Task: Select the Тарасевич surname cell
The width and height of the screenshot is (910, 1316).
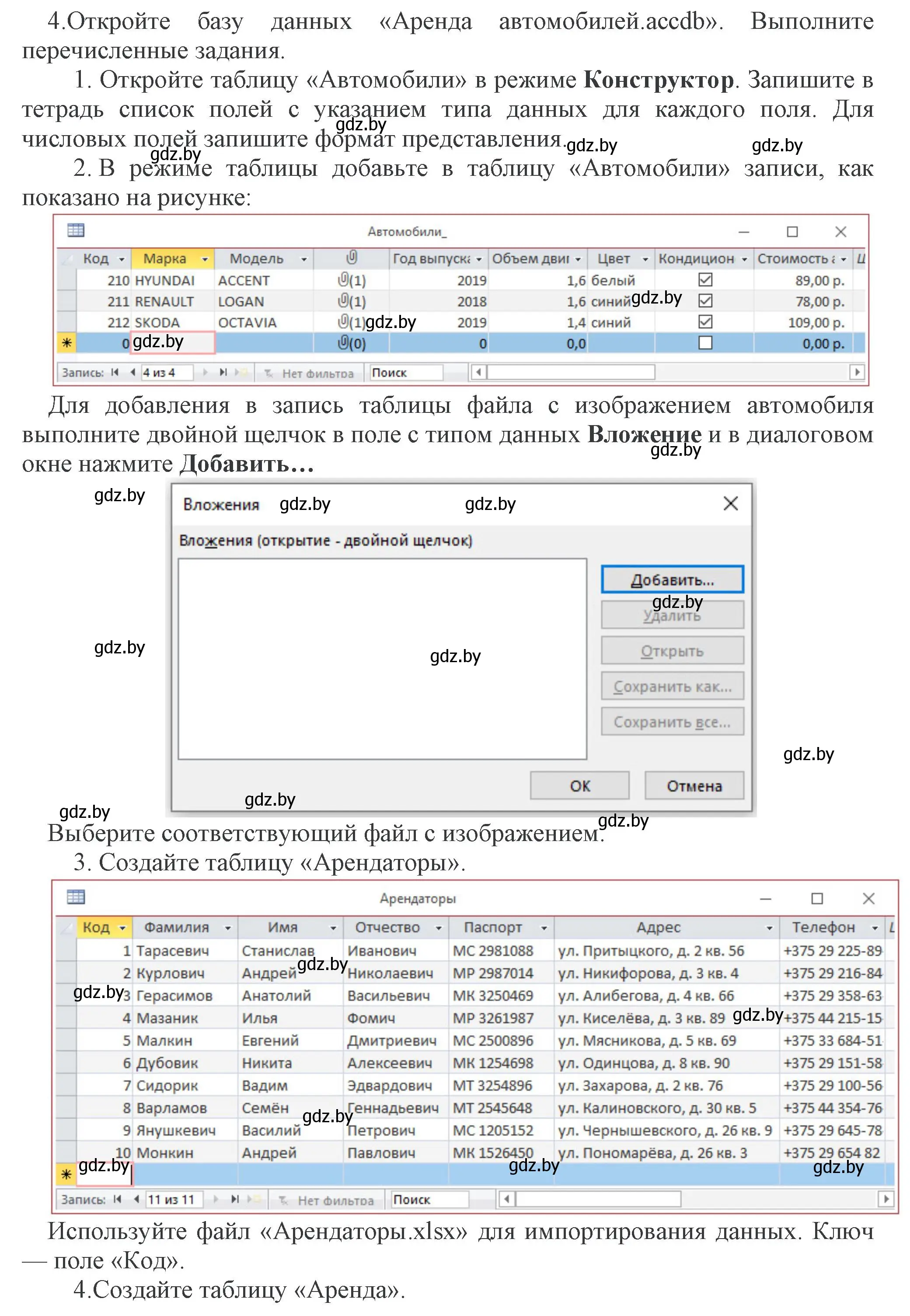Action: [185, 951]
